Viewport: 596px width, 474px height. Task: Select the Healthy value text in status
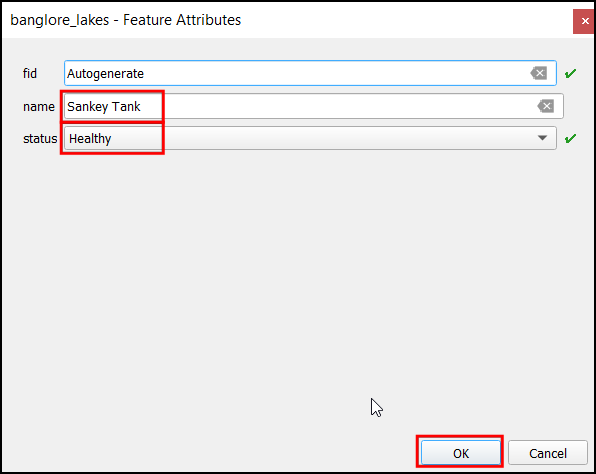[90, 139]
